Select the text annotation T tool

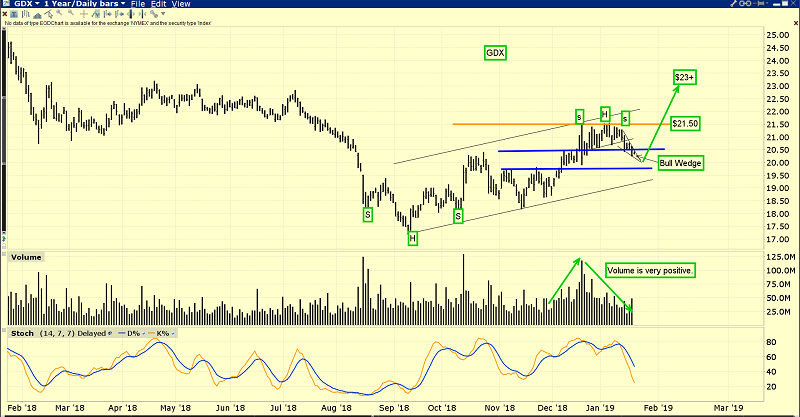click(x=14, y=14)
